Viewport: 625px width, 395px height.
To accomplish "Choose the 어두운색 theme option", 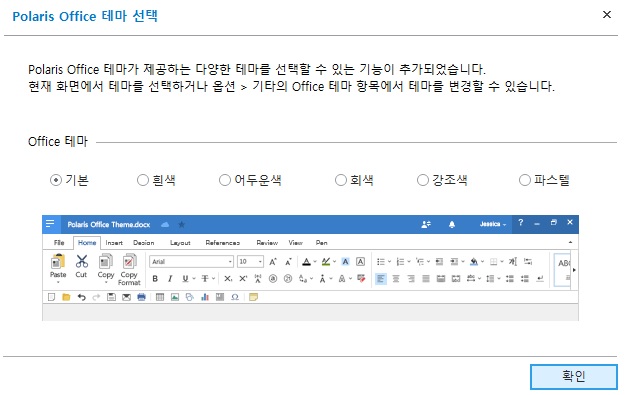I will pos(225,180).
